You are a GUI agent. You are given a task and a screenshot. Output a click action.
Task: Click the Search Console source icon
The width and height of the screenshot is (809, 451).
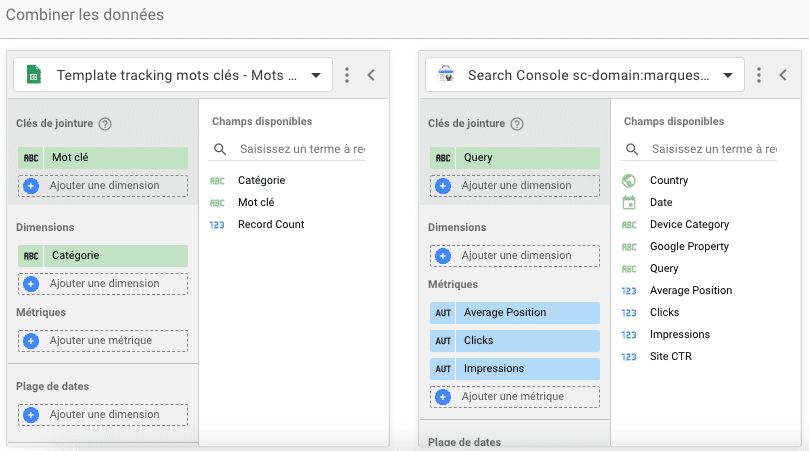click(445, 75)
